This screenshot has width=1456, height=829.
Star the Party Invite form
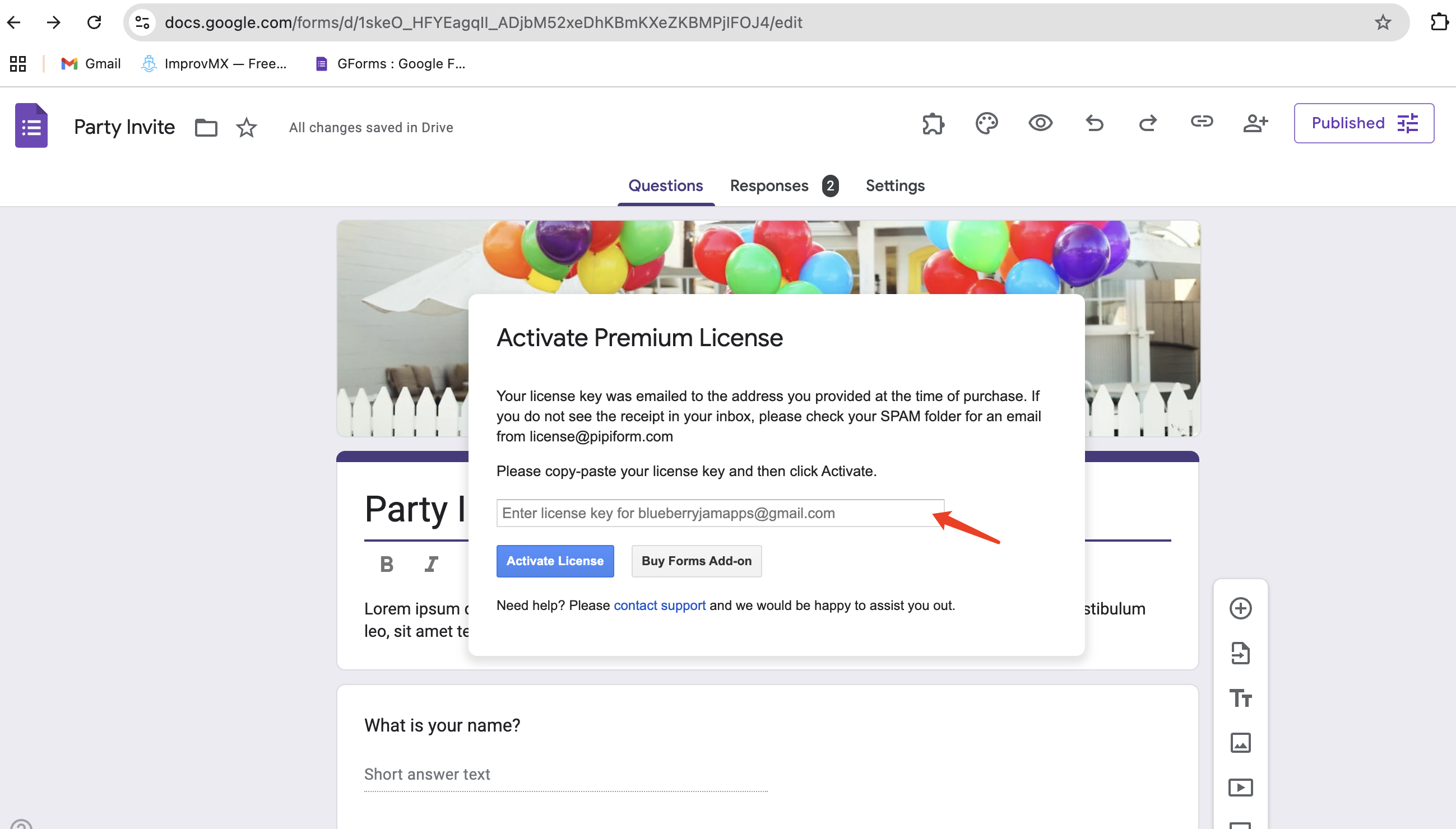pos(246,128)
